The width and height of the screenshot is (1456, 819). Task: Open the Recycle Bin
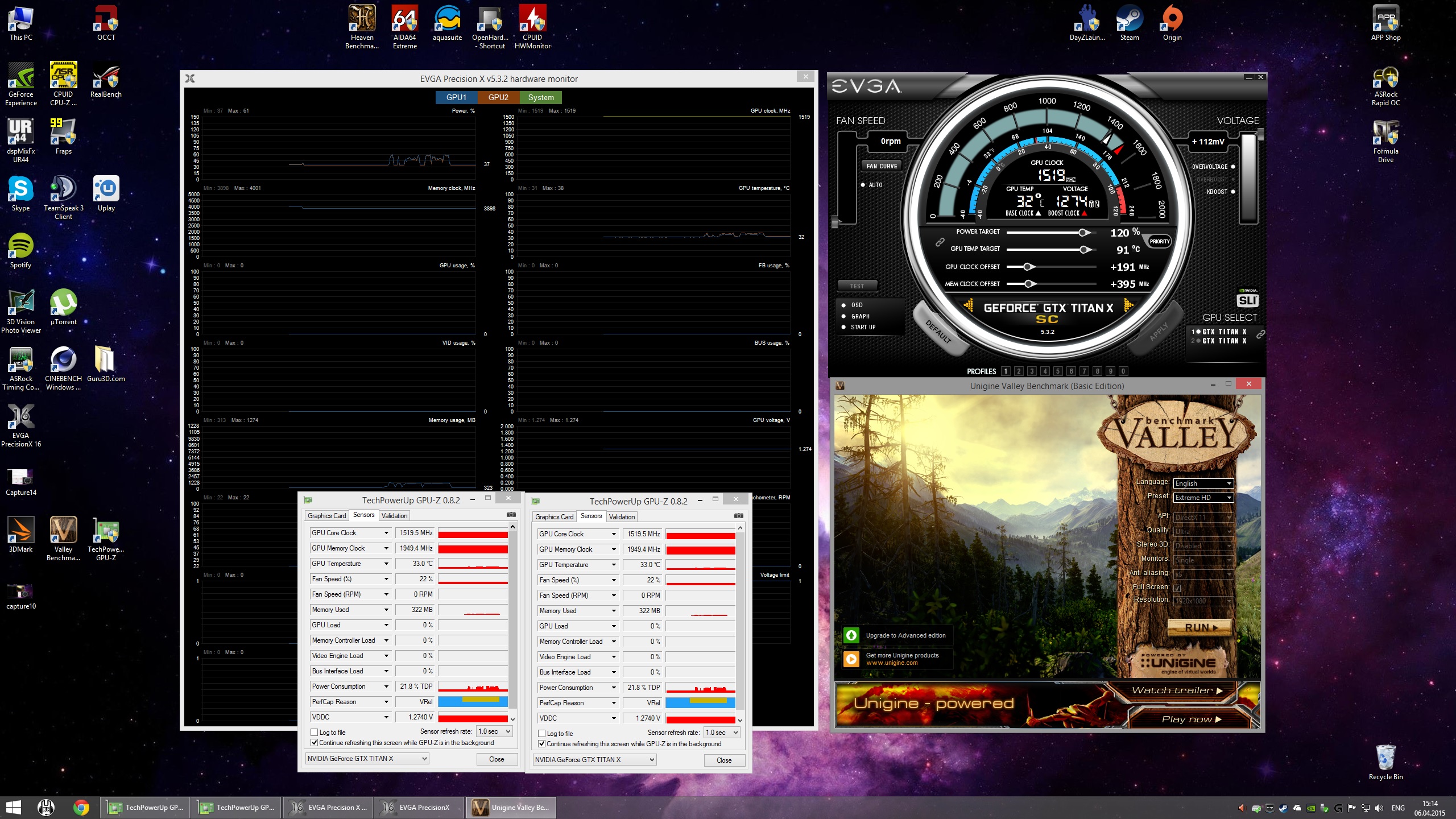1385,763
